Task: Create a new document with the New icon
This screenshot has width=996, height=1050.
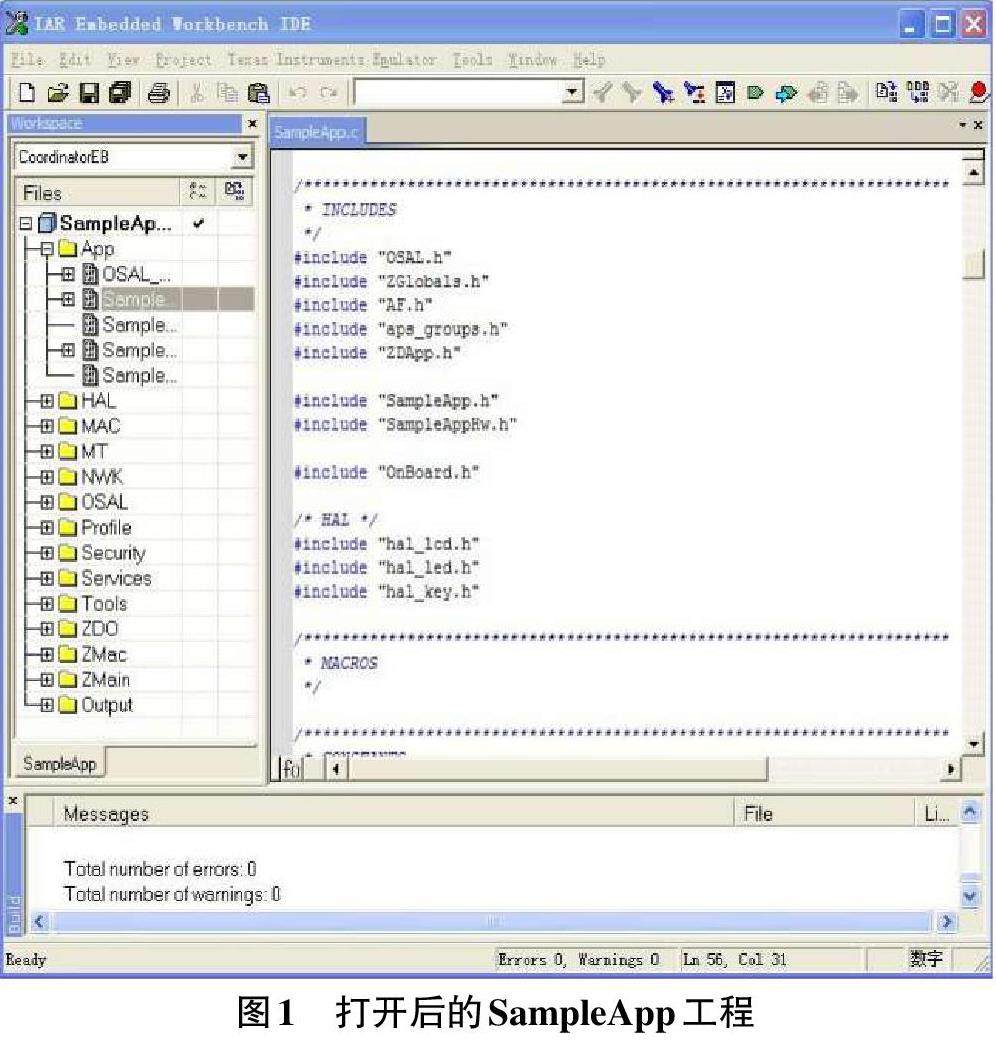Action: point(26,92)
